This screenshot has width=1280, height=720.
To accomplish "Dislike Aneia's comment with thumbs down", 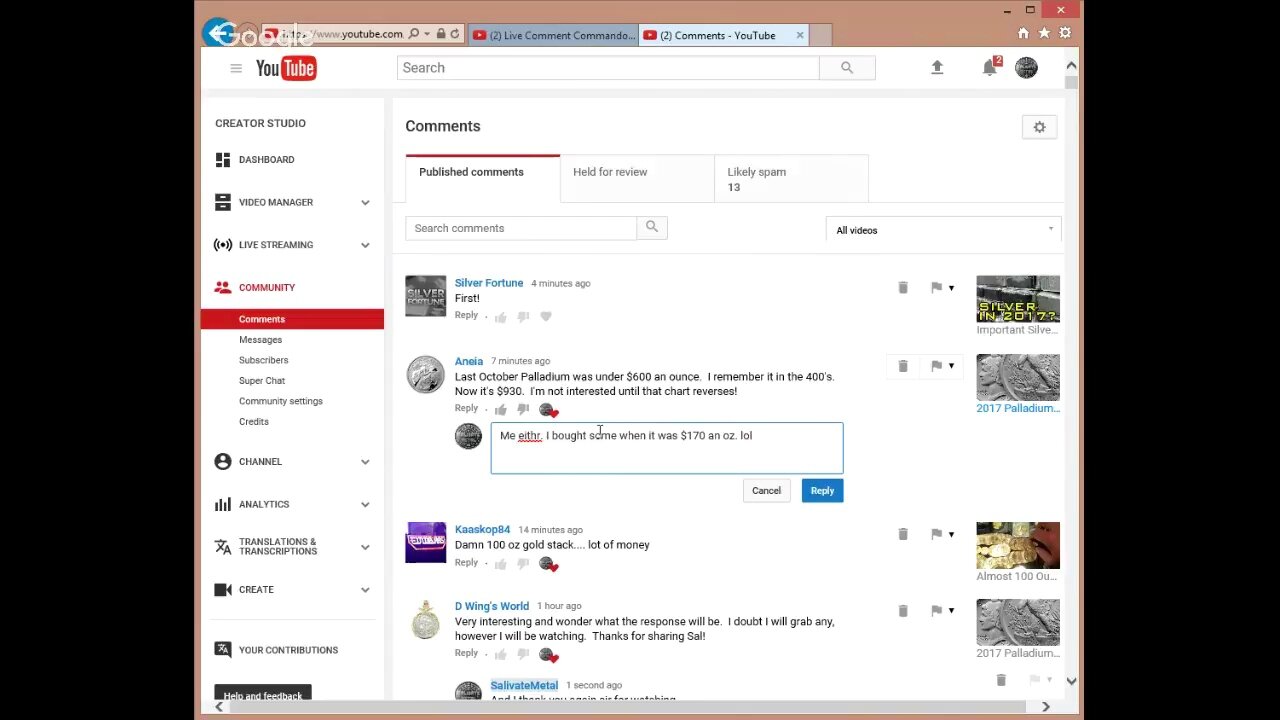I will (523, 409).
